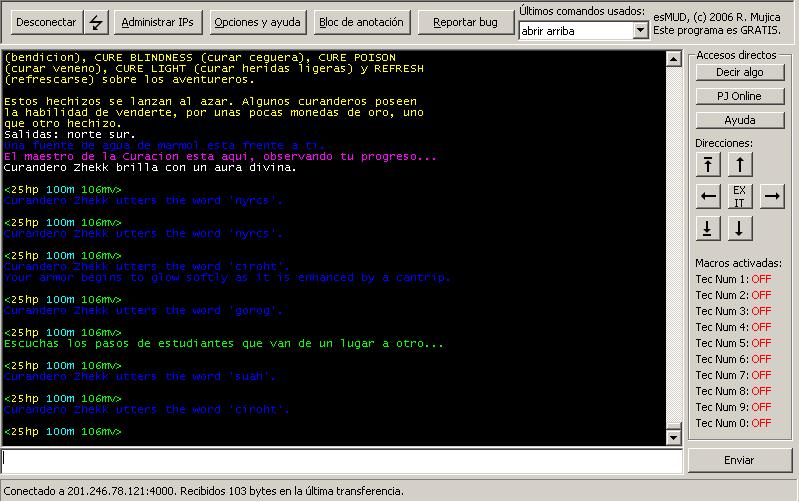
Task: Click the up-with-bar direction arrow
Action: coord(708,165)
